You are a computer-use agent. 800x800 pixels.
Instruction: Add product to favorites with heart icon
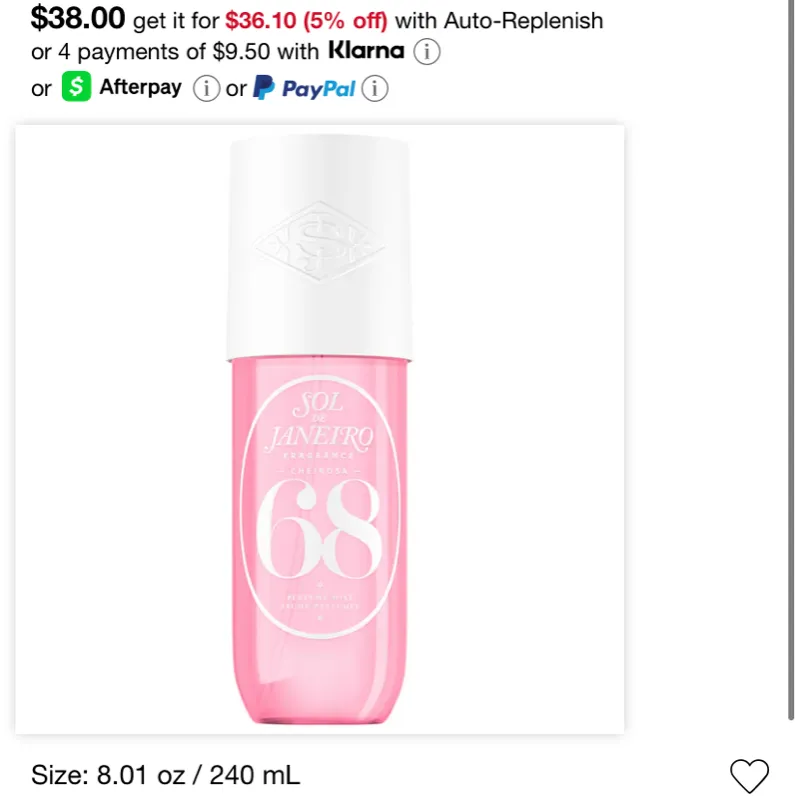pyautogui.click(x=749, y=776)
